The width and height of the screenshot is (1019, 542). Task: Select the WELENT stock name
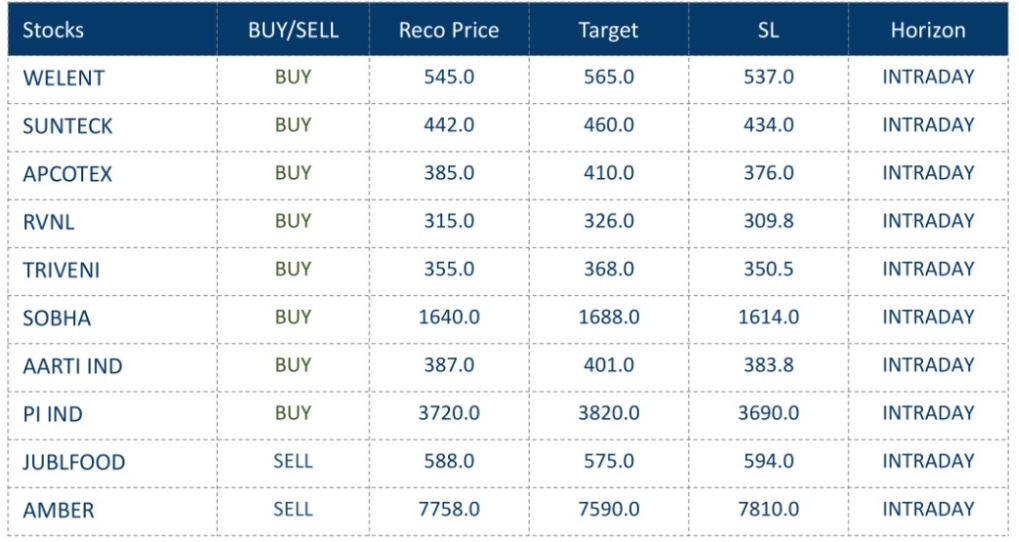(63, 78)
